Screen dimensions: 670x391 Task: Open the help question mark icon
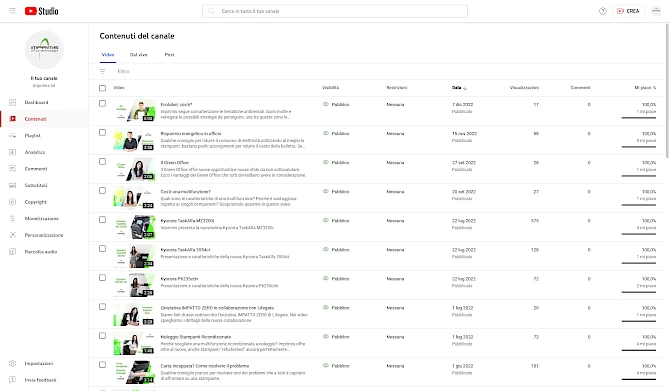coord(602,11)
